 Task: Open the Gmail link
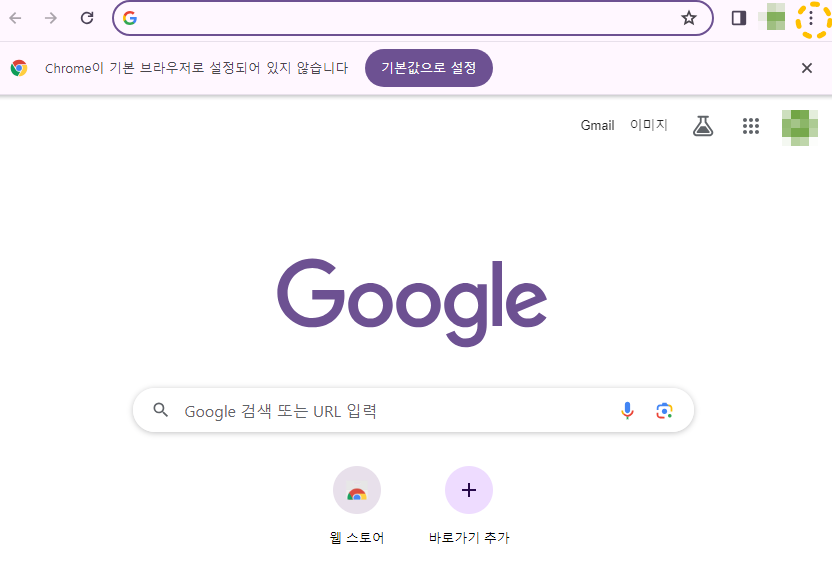tap(597, 125)
